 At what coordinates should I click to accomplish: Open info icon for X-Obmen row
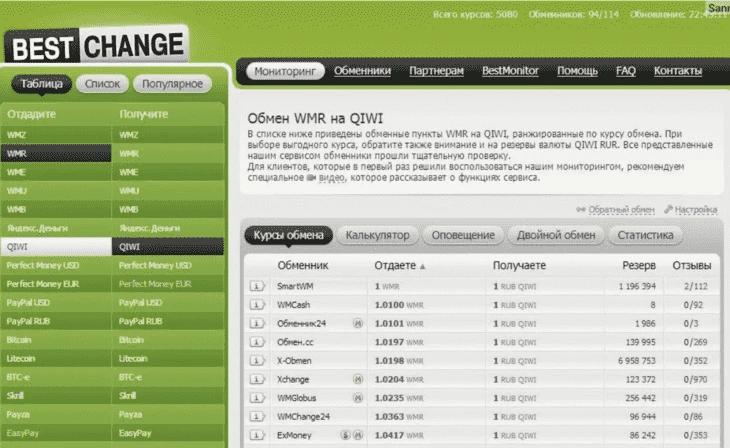pos(257,360)
